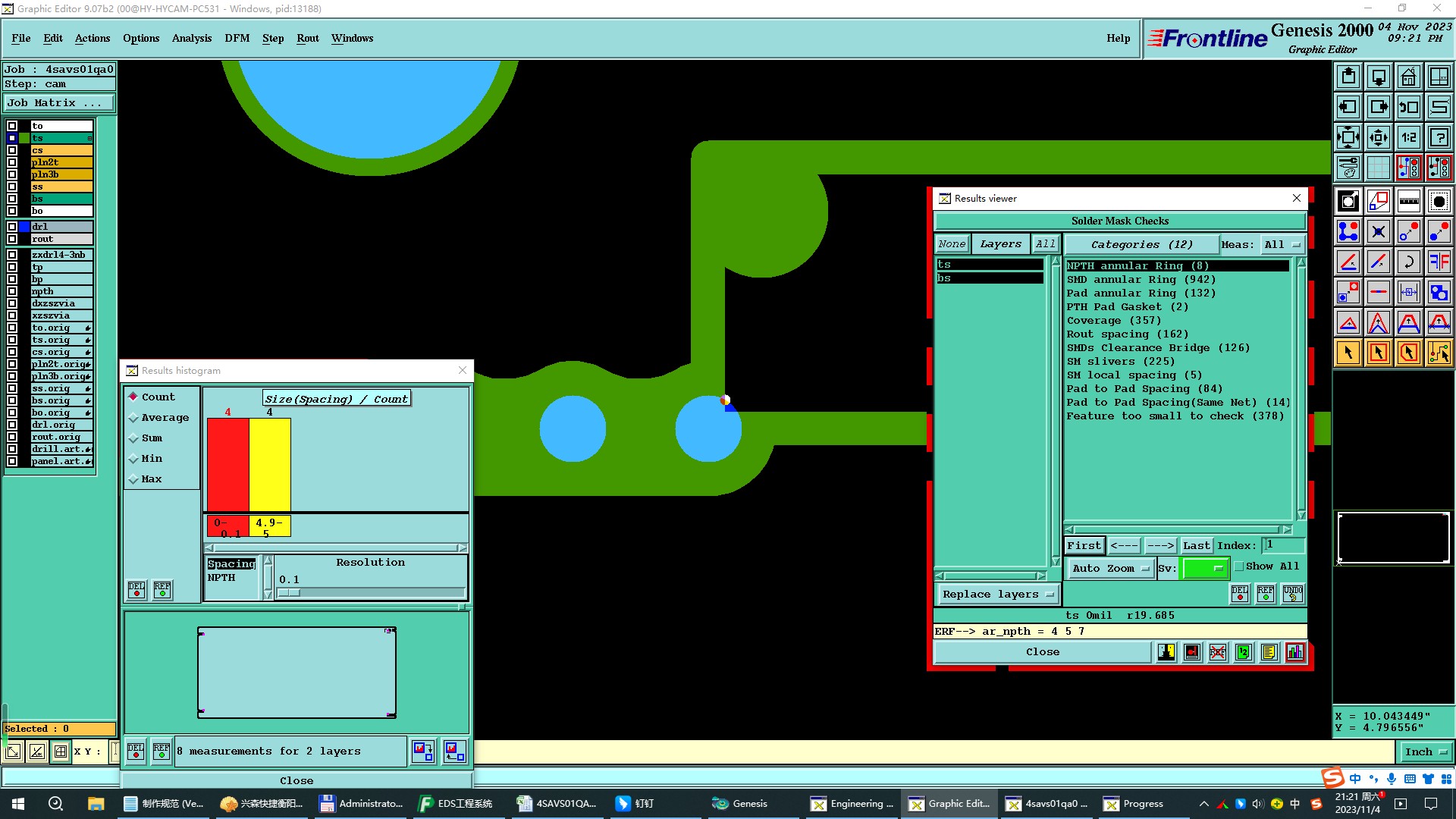Click the Job Matrix button

coord(59,103)
